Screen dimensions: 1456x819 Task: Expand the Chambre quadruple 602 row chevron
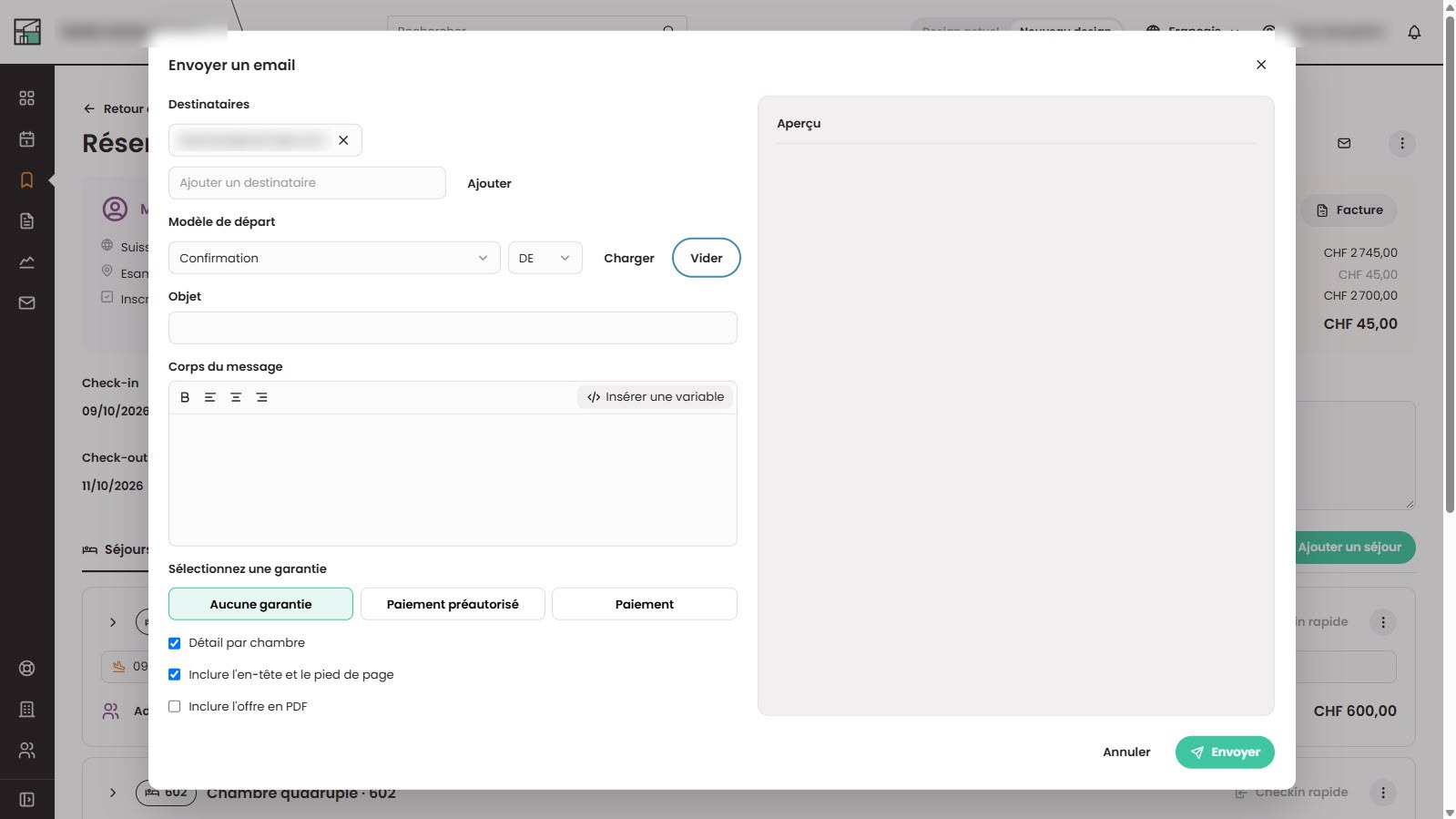pyautogui.click(x=113, y=793)
